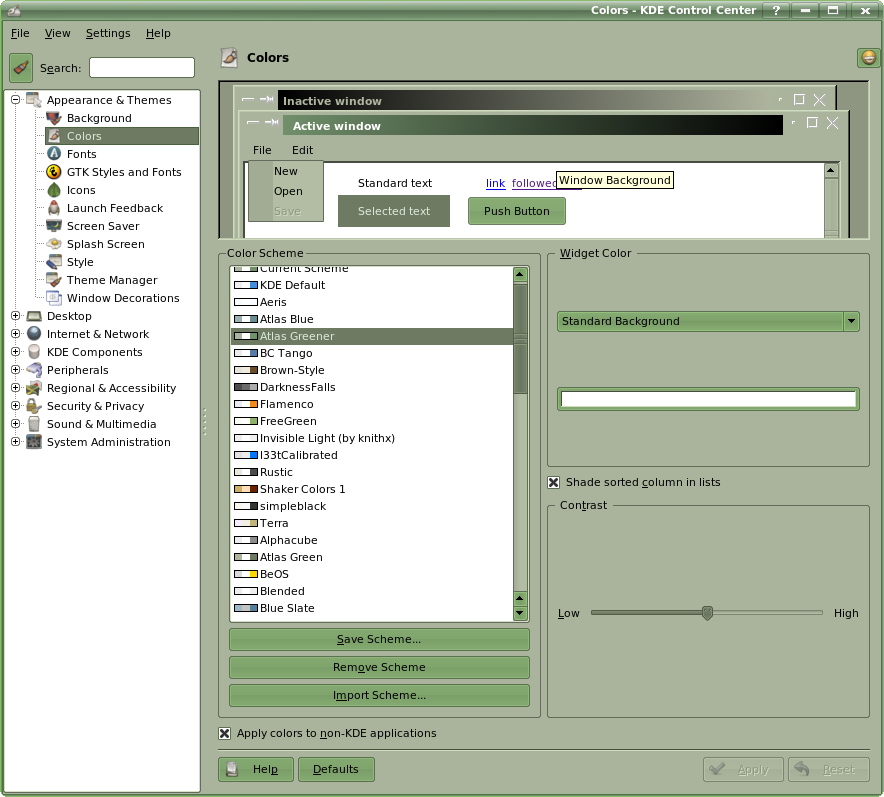Open the View menu
Screen dimensions: 884x797
tap(58, 33)
